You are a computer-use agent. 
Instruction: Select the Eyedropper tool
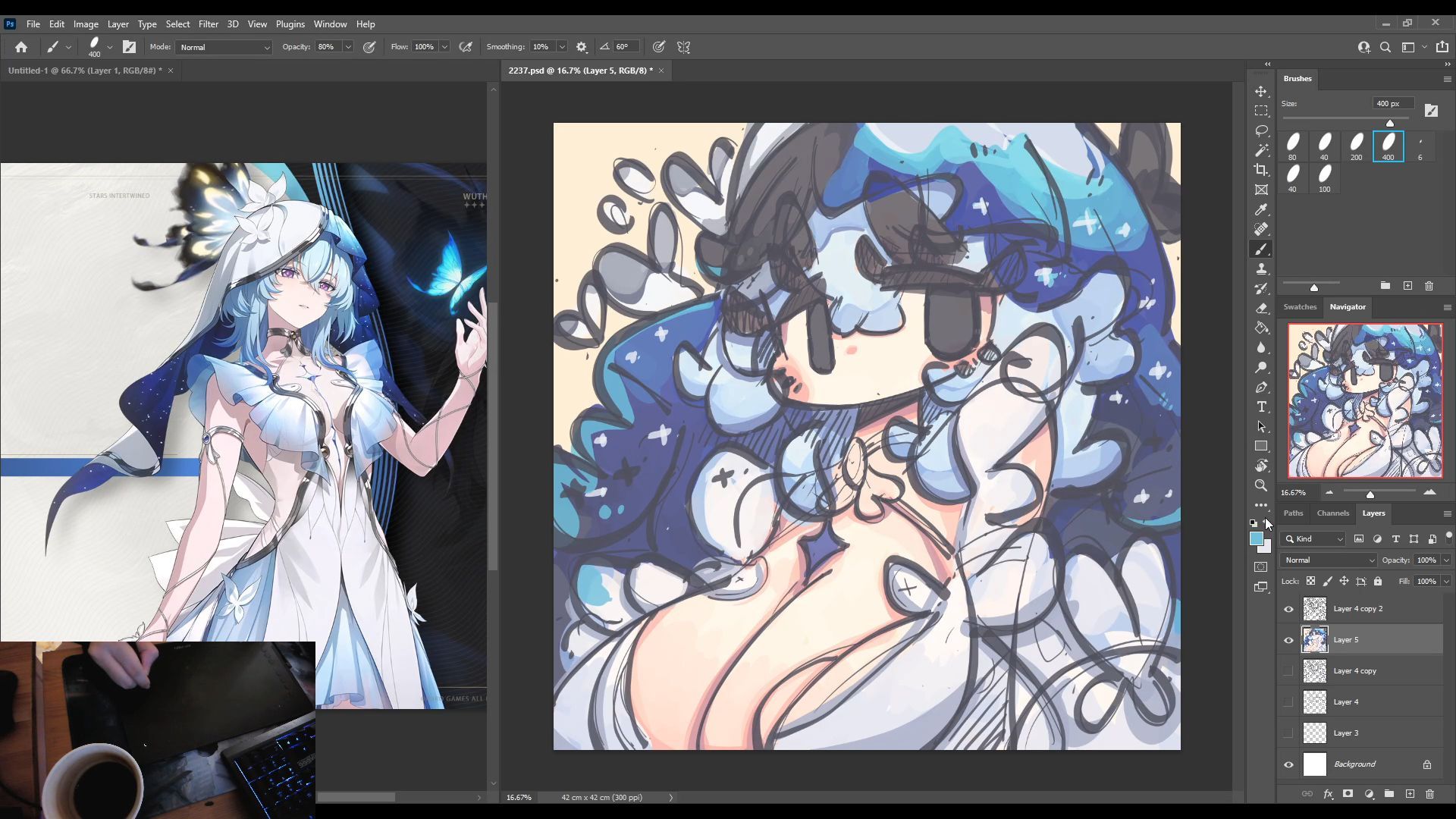coord(1261,209)
